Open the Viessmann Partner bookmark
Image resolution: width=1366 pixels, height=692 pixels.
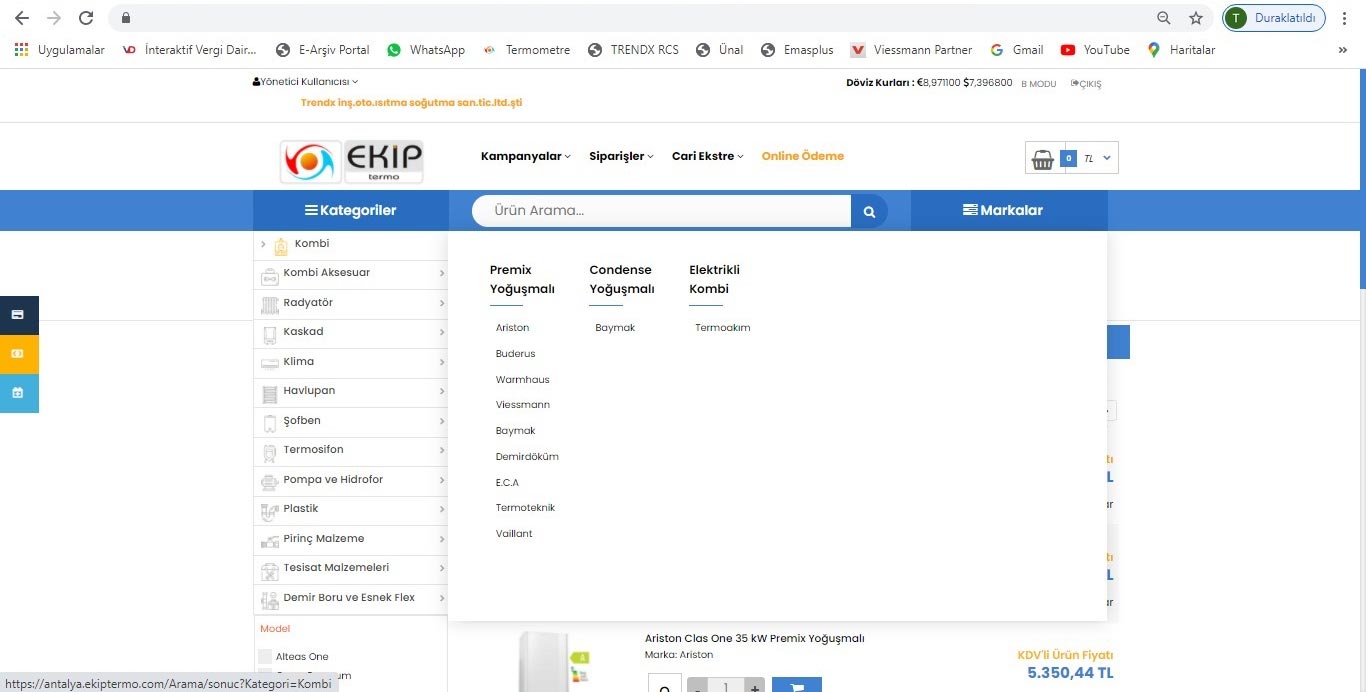(911, 50)
